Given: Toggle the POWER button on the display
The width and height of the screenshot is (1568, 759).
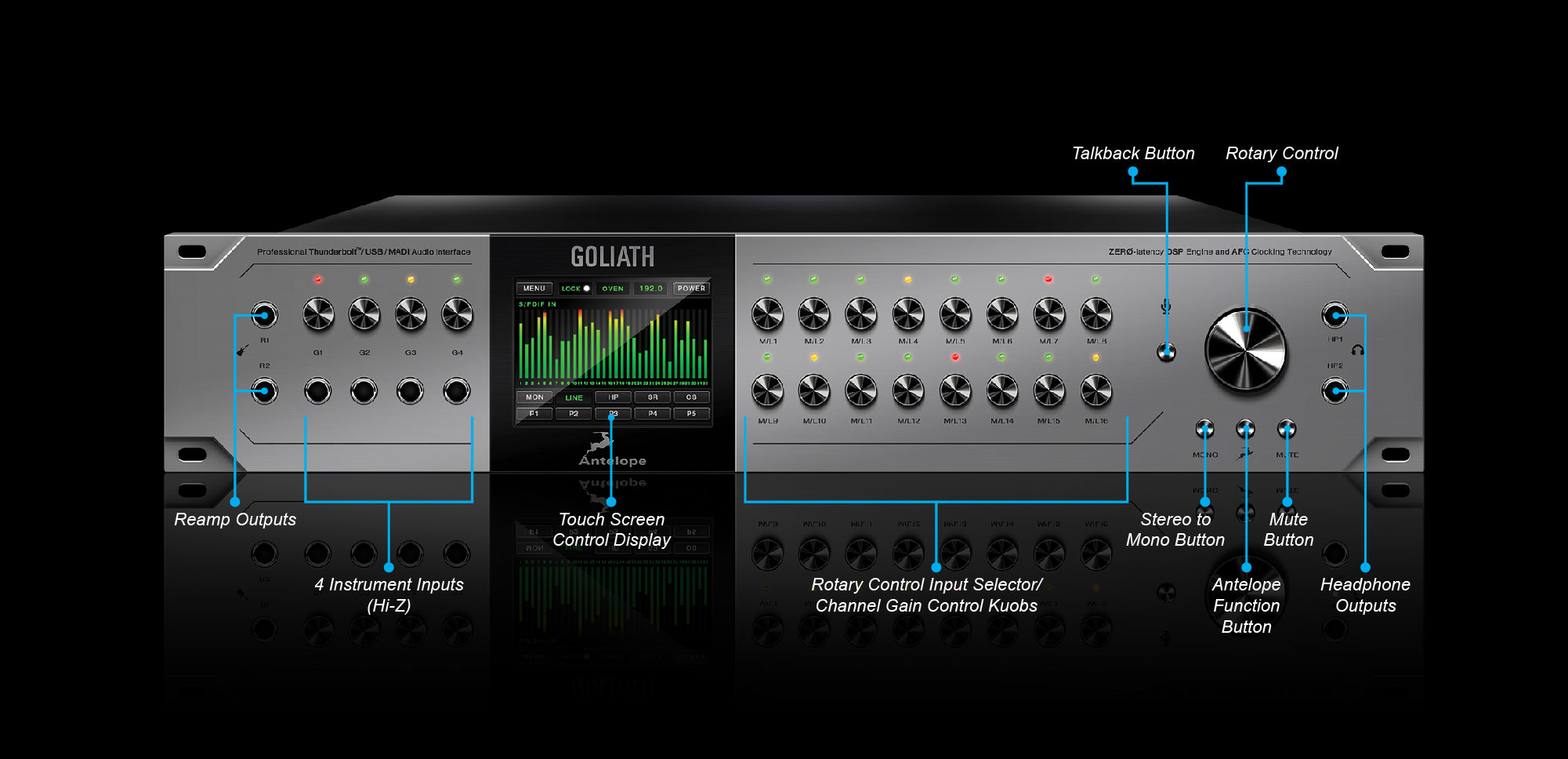Looking at the screenshot, I should tap(691, 289).
